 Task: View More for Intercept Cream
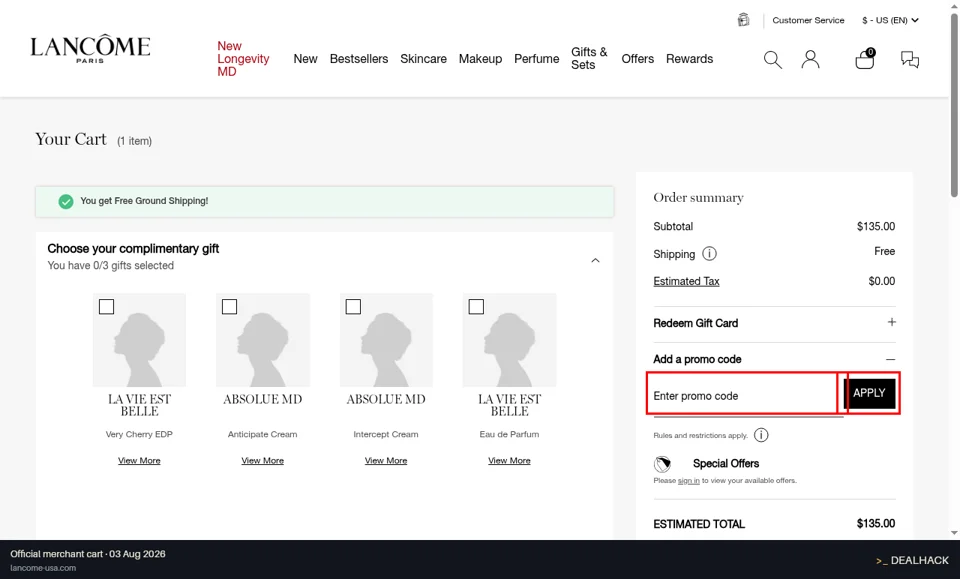386,461
